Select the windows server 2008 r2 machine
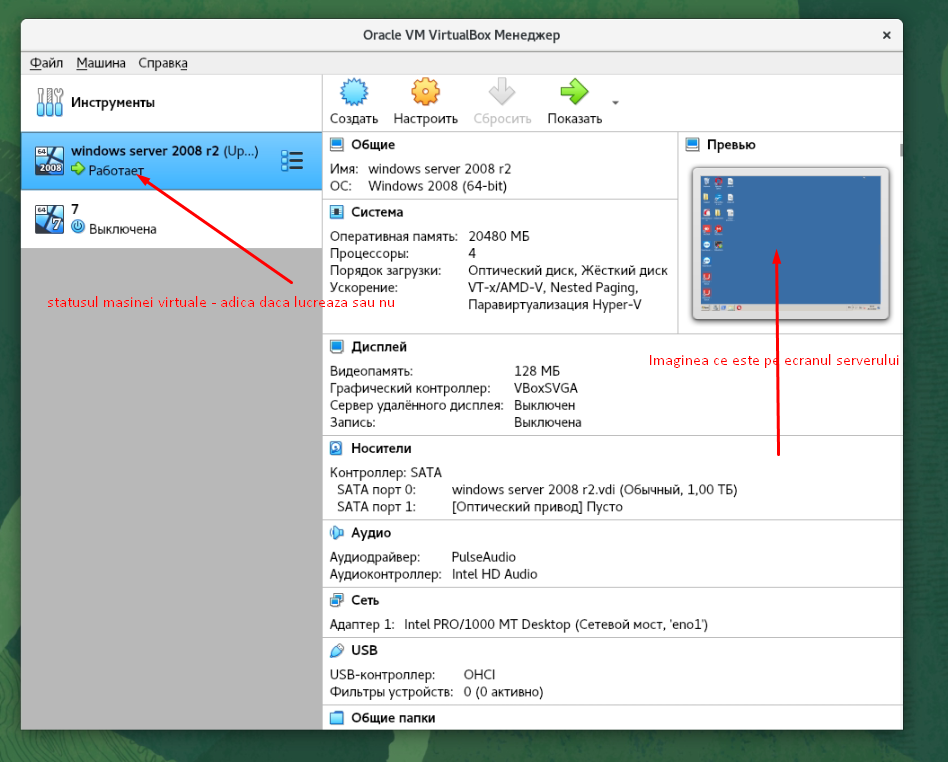 click(x=171, y=161)
